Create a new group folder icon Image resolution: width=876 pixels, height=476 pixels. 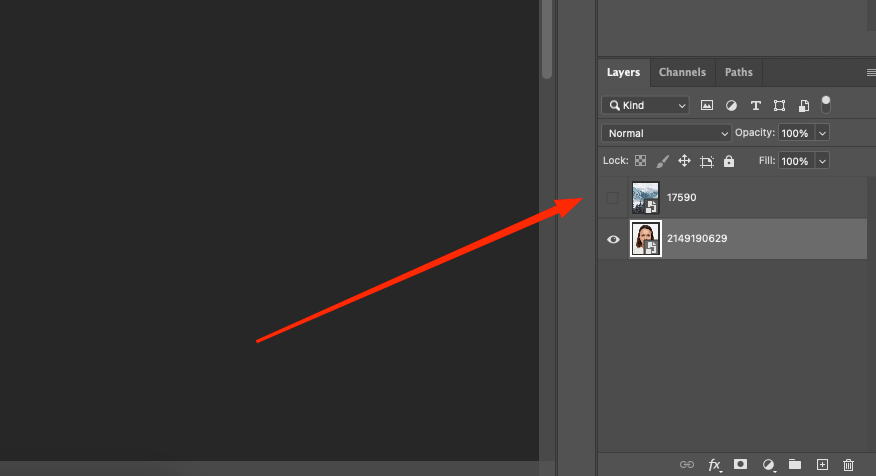(795, 464)
